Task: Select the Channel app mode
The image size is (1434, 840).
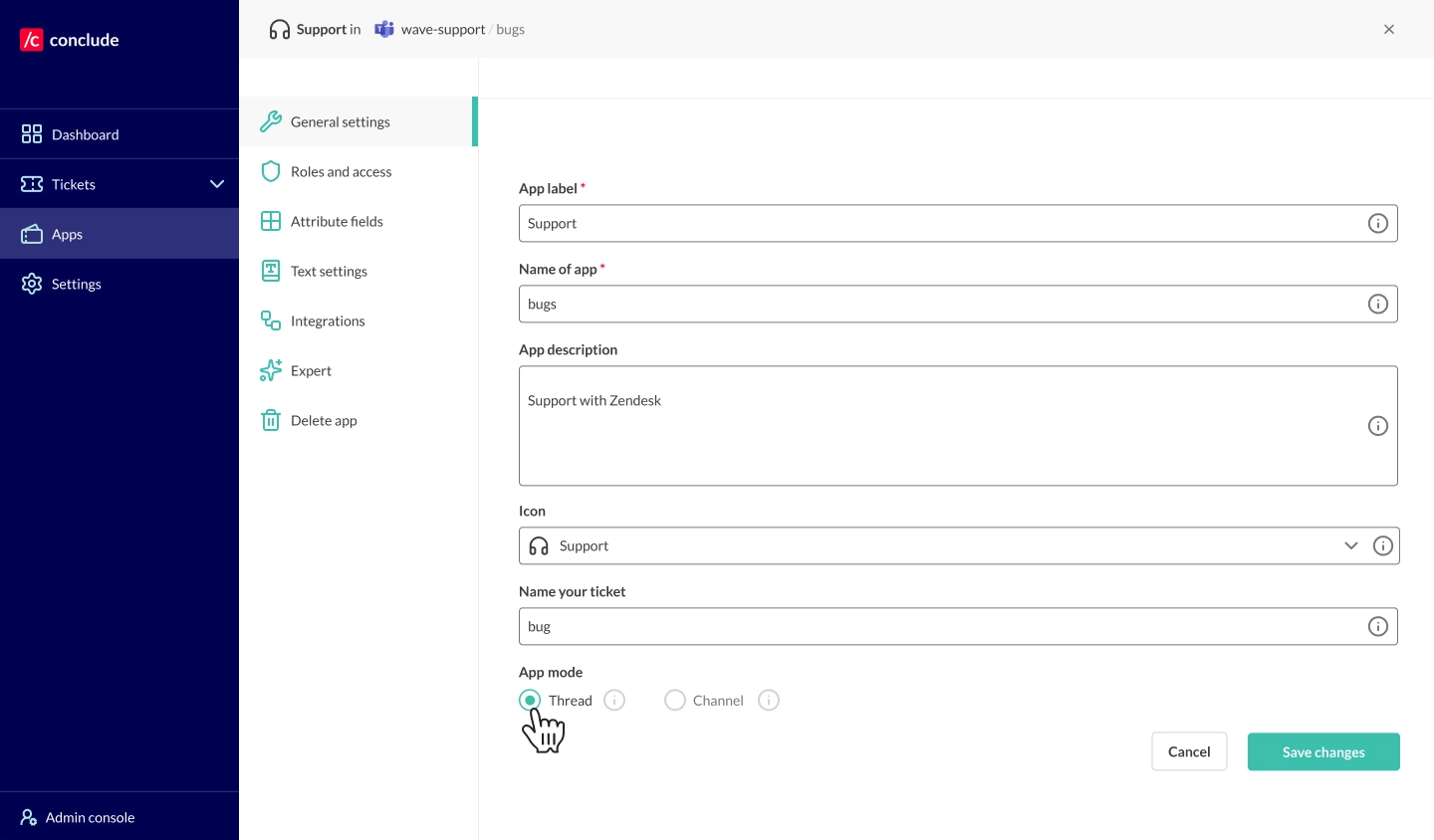Action: point(675,700)
